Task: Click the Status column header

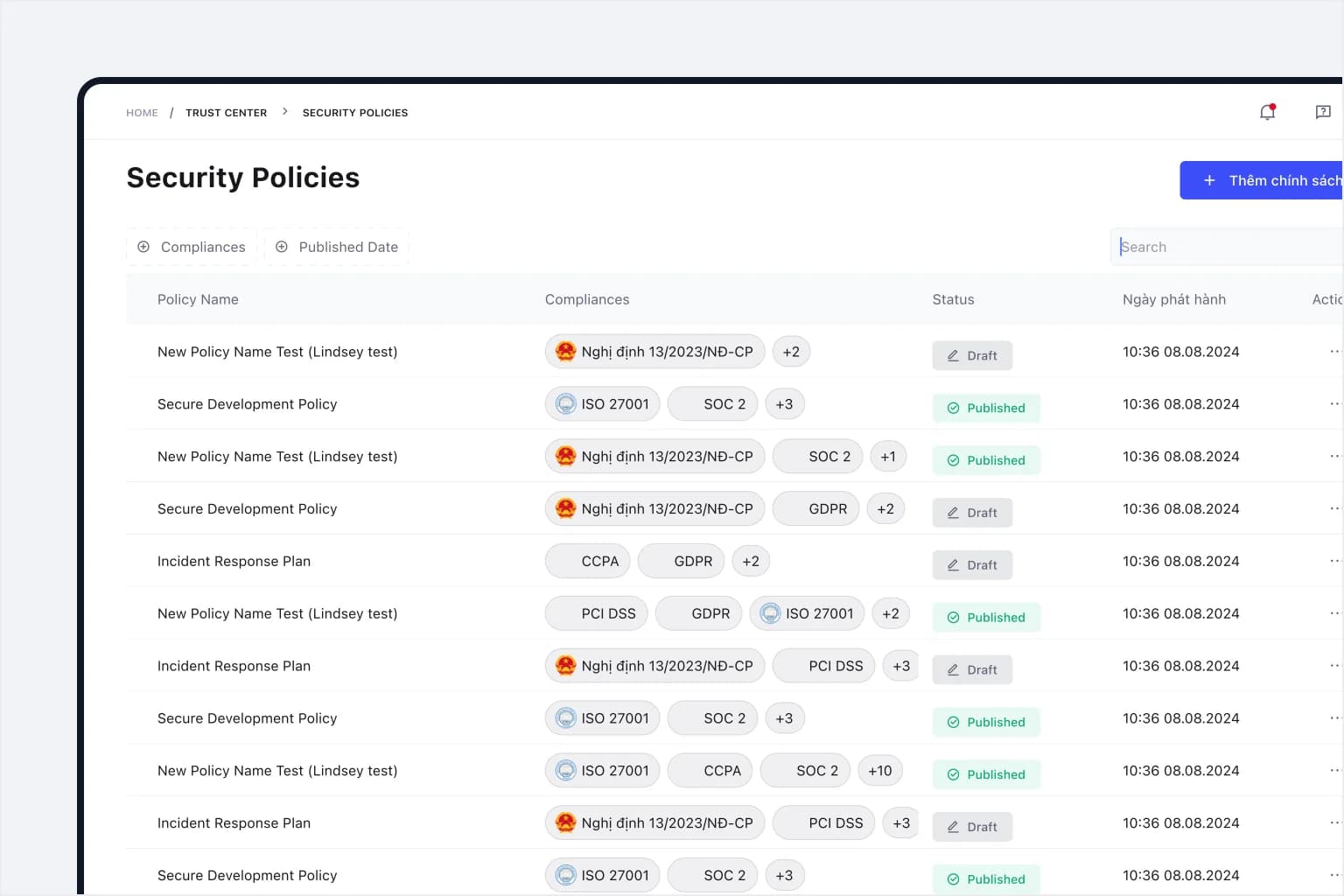Action: (x=953, y=299)
